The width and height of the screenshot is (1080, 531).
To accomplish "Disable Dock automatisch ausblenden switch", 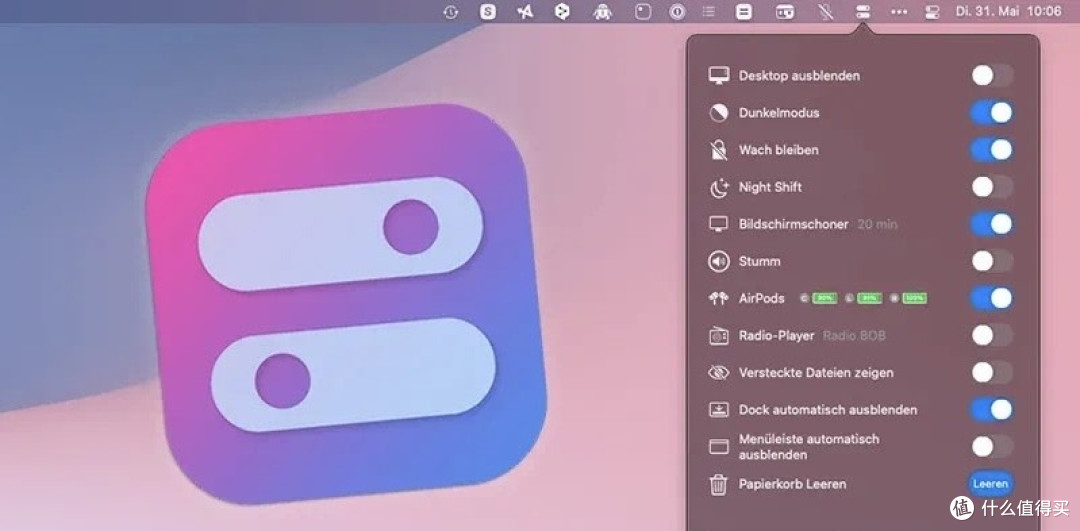I will coord(992,410).
